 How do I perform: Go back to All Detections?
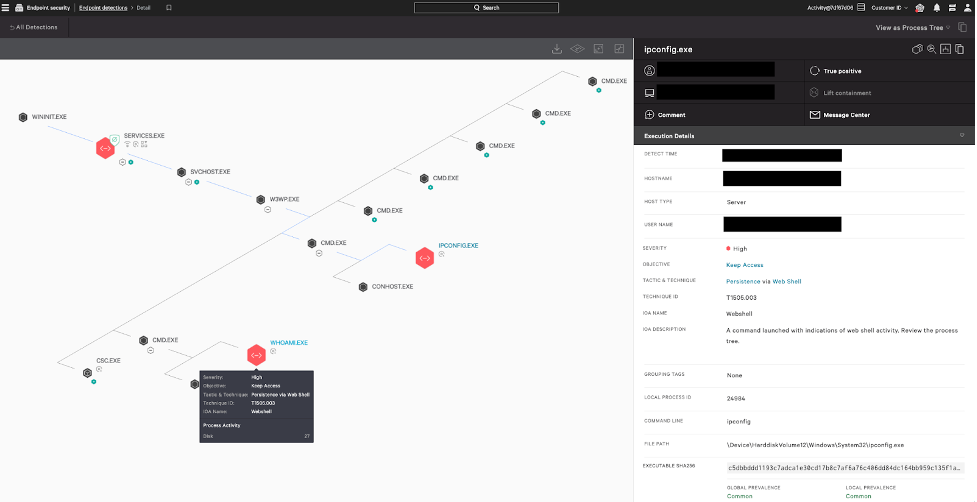[34, 27]
